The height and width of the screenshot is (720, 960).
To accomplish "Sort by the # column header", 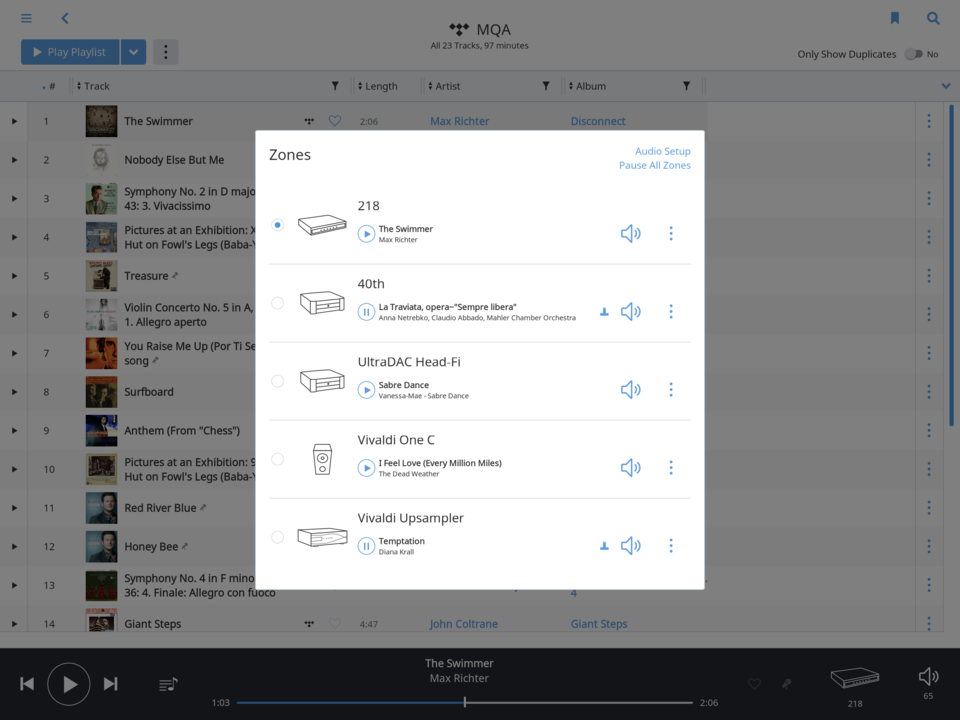I will point(49,86).
